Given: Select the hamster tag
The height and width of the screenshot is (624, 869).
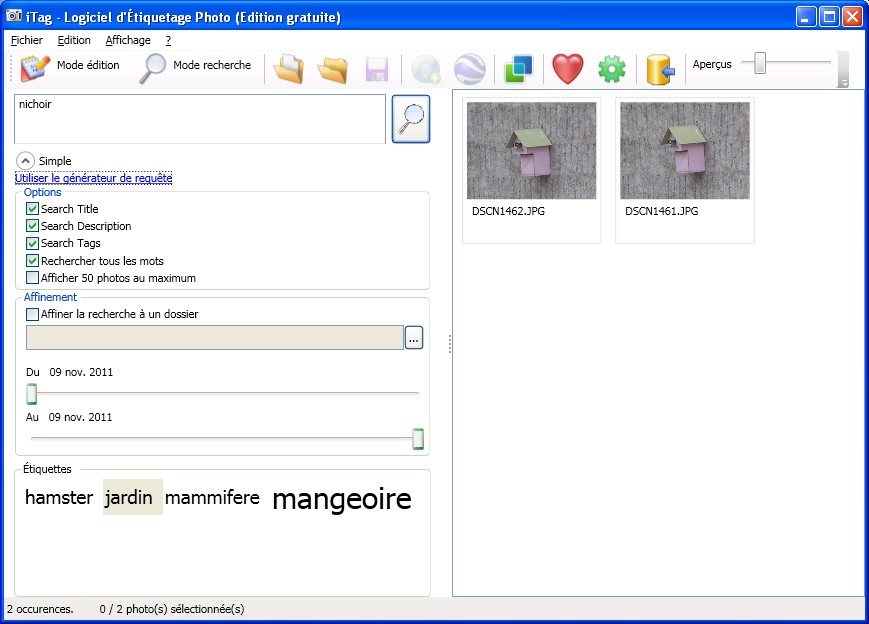Looking at the screenshot, I should [59, 497].
